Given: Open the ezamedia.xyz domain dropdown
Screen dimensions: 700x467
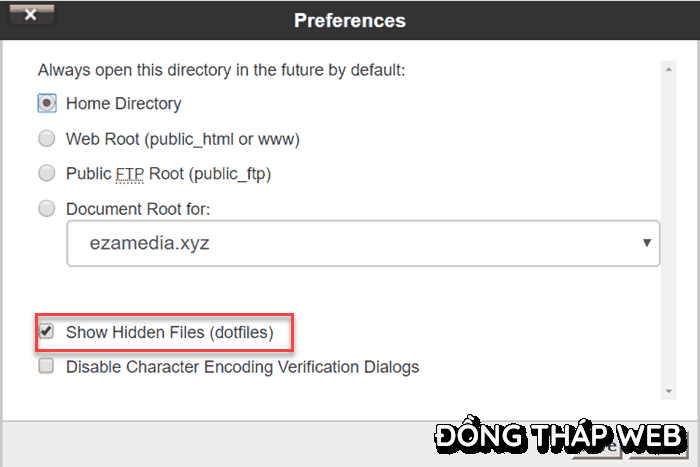Looking at the screenshot, I should coord(363,243).
